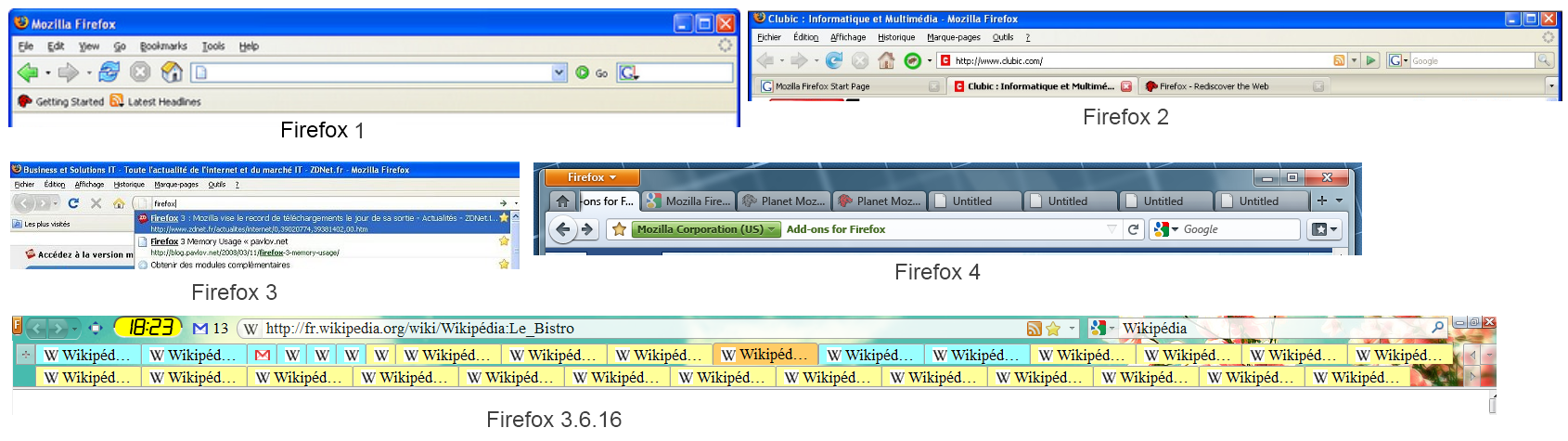Switch to Mozilla Firefox Start Page tab
Viewport: 1568px width, 441px height.
[x=851, y=86]
